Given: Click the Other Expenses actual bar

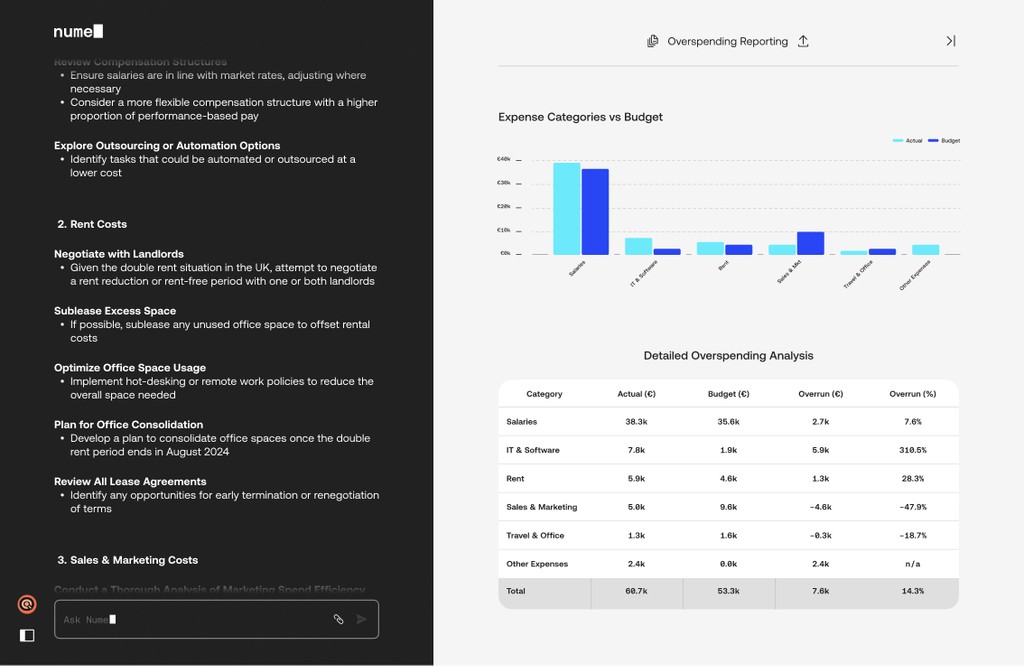Looking at the screenshot, I should (925, 249).
